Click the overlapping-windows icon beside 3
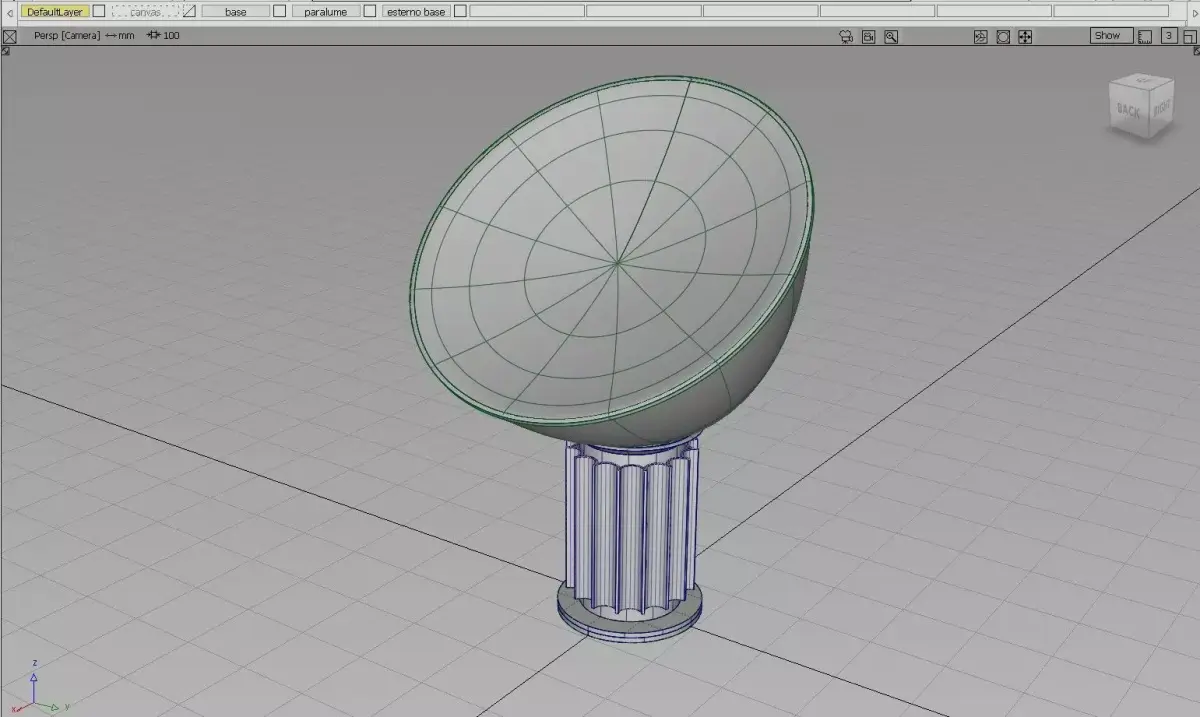The width and height of the screenshot is (1200, 717). pyautogui.click(x=1189, y=36)
